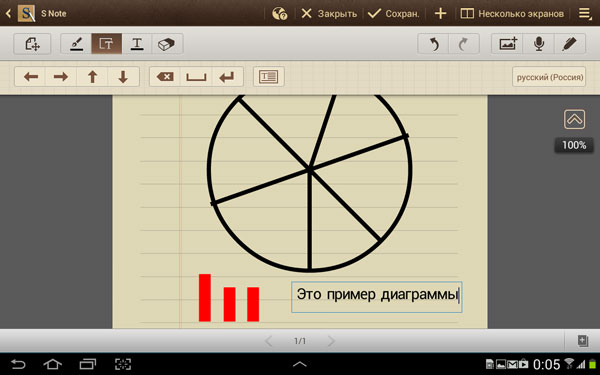Go to the previous page arrow
The width and height of the screenshot is (600, 375).
click(x=269, y=341)
